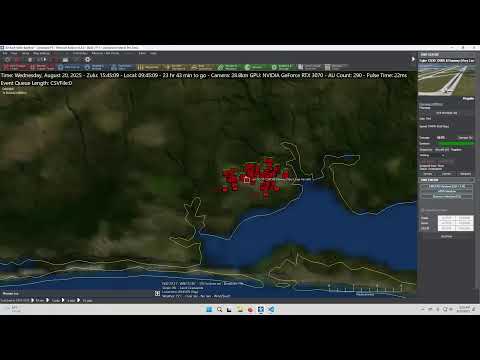Image resolution: width=480 pixels, height=360 pixels.
Task: Open the Visual Studio Code taskbar icon
Action: [x=271, y=309]
